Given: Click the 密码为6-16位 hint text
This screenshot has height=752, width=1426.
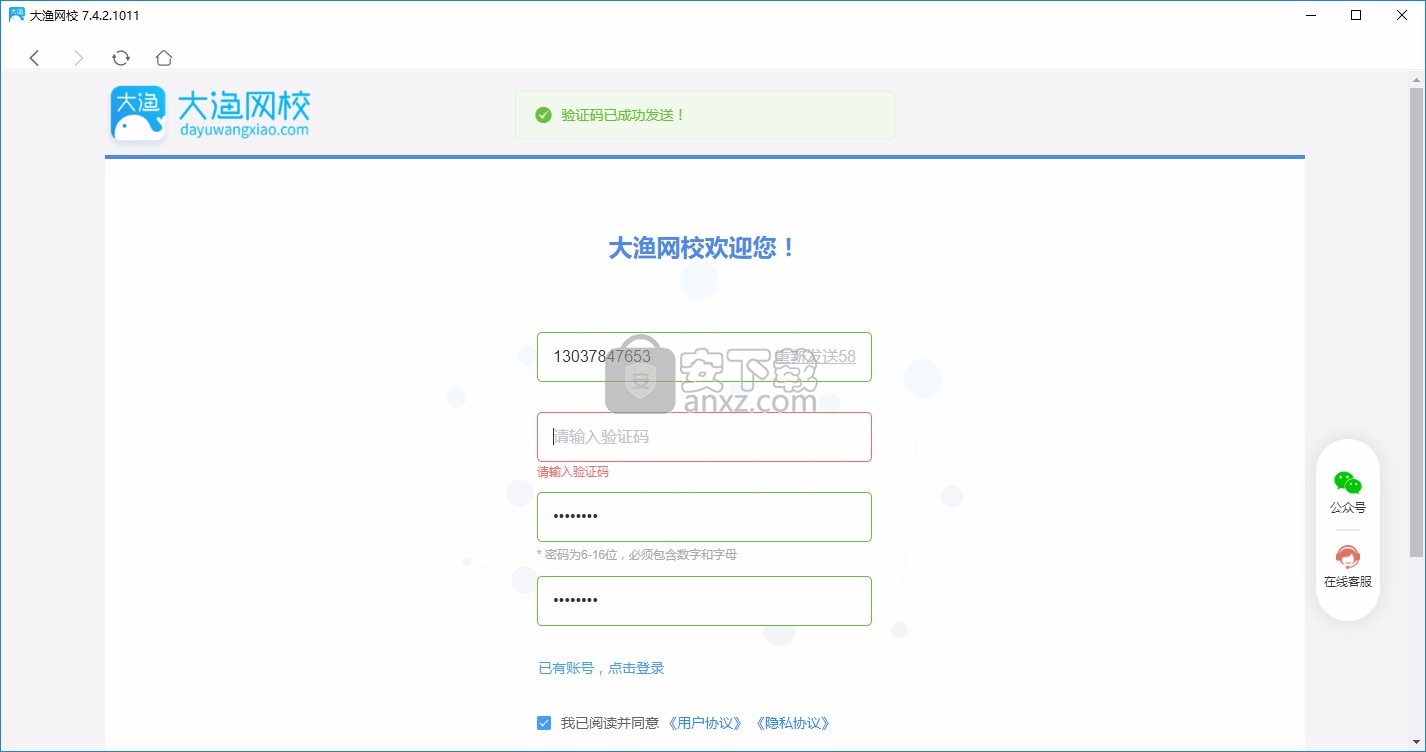Looking at the screenshot, I should (637, 554).
